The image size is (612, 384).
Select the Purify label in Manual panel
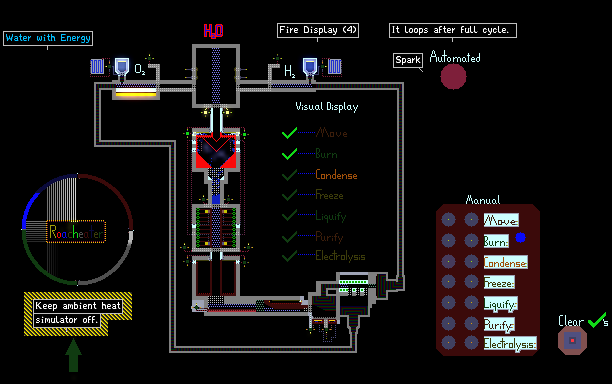[499, 324]
